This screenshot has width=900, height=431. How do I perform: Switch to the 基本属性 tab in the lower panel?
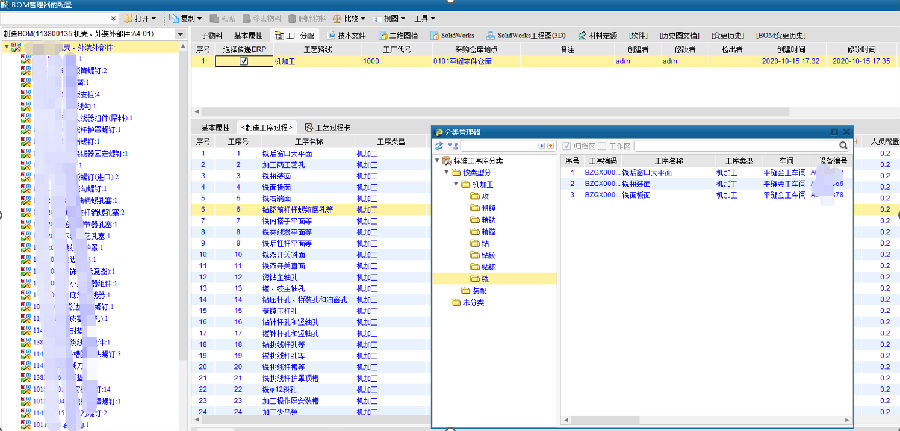pyautogui.click(x=215, y=128)
